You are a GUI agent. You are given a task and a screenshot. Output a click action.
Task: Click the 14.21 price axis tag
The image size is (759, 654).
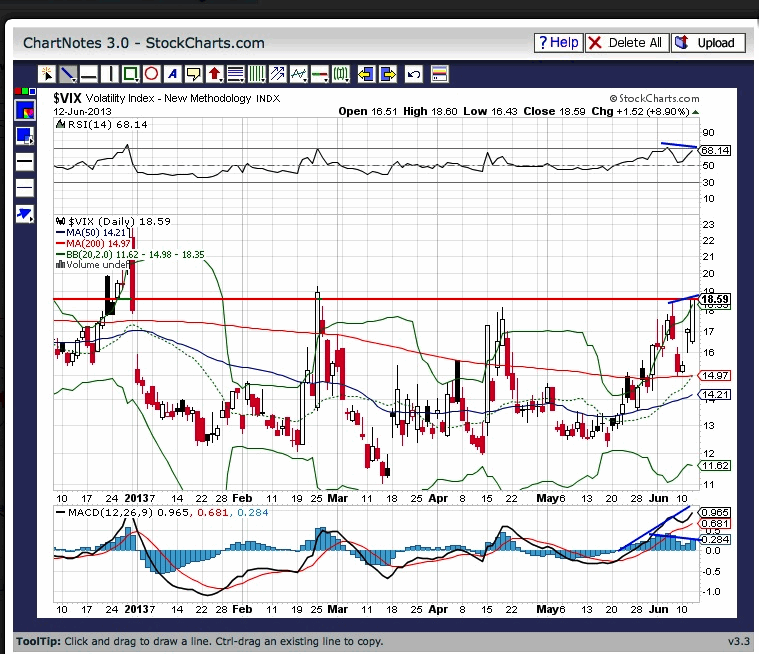pyautogui.click(x=714, y=395)
